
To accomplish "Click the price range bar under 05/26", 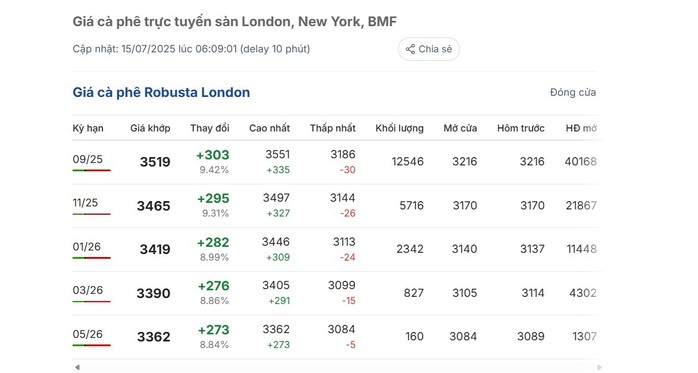I will (91, 345).
